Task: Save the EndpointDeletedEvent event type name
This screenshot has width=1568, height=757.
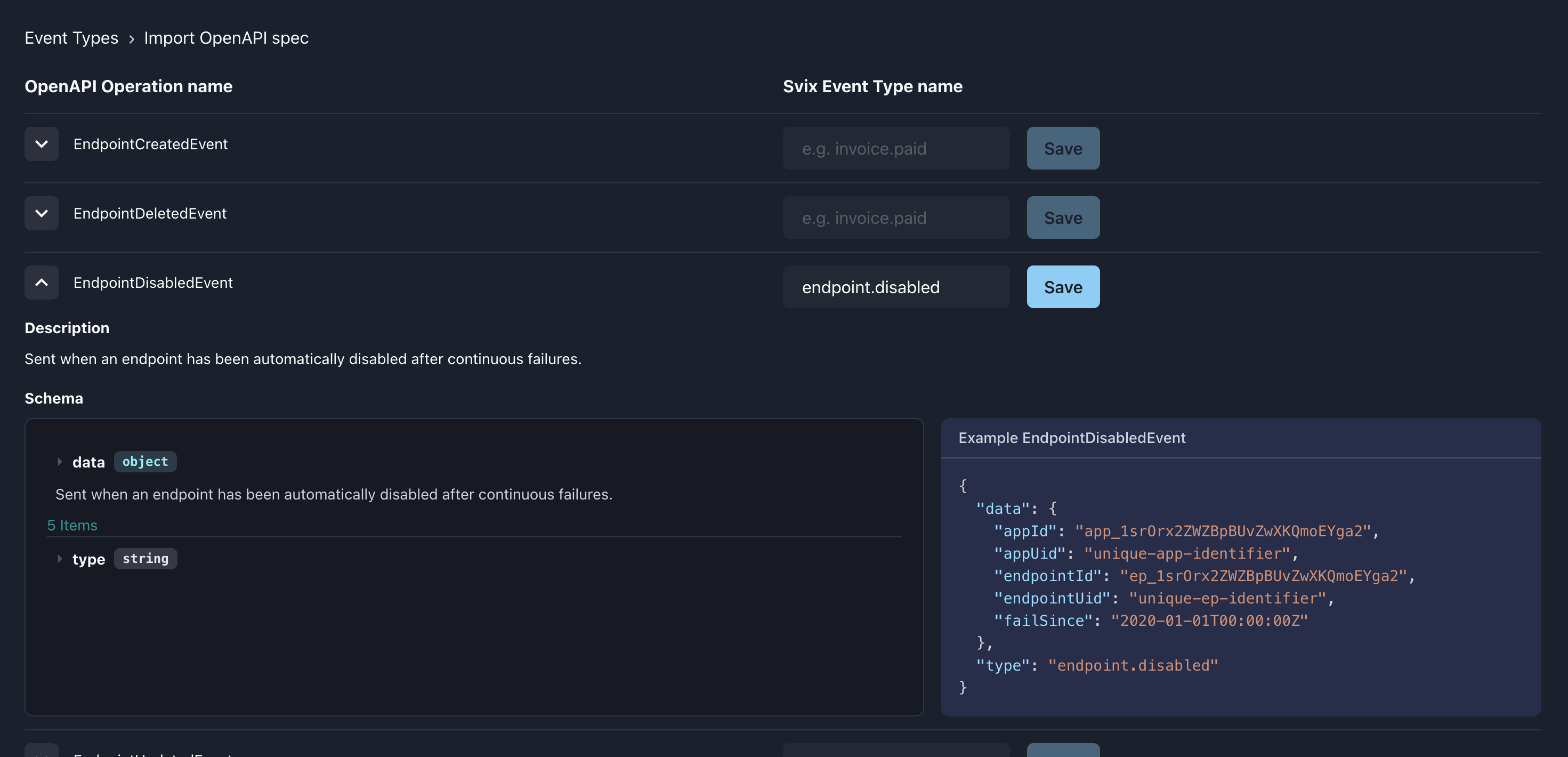Action: point(1063,218)
